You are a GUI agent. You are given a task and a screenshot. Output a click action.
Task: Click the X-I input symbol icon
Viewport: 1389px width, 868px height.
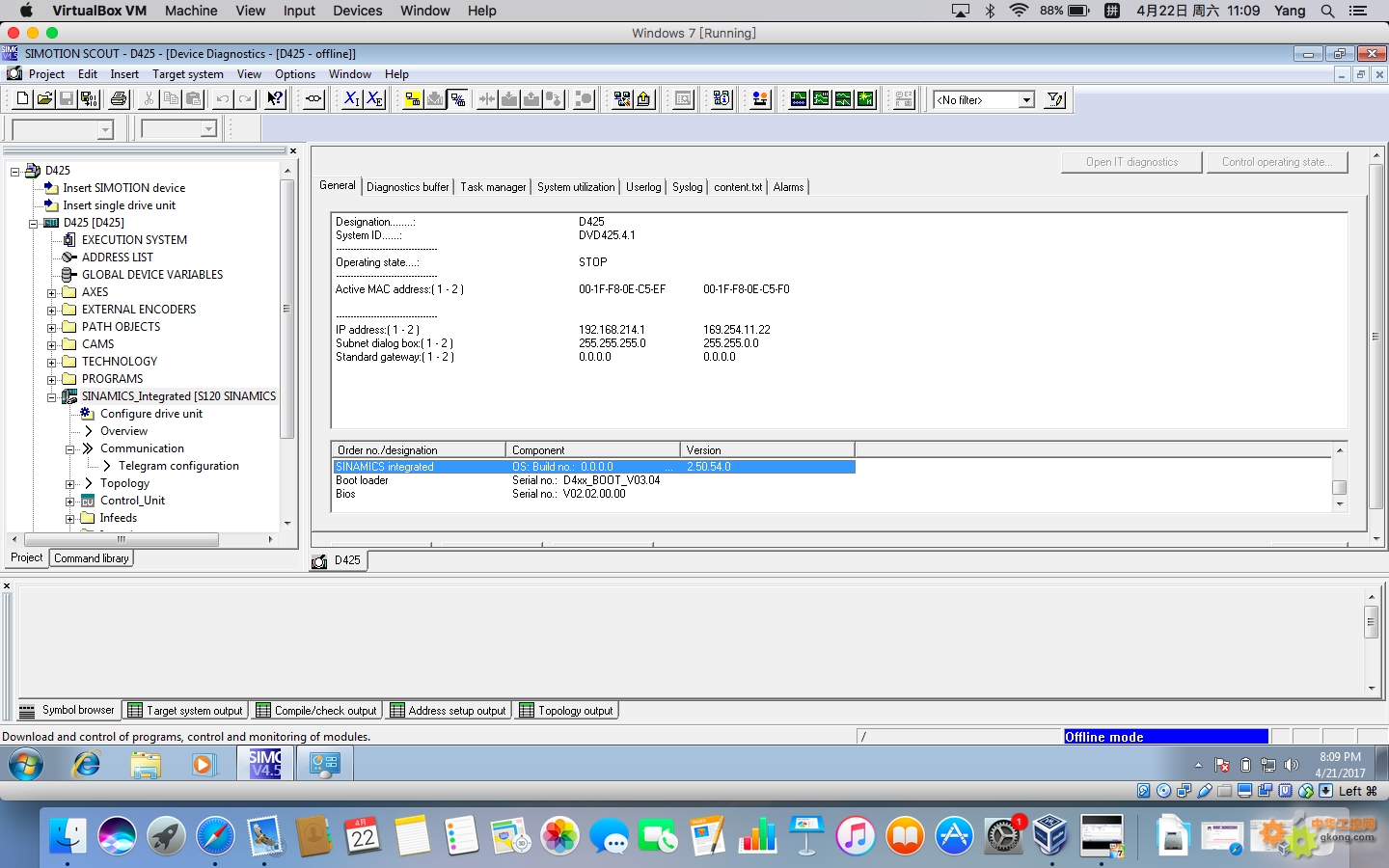[352, 98]
